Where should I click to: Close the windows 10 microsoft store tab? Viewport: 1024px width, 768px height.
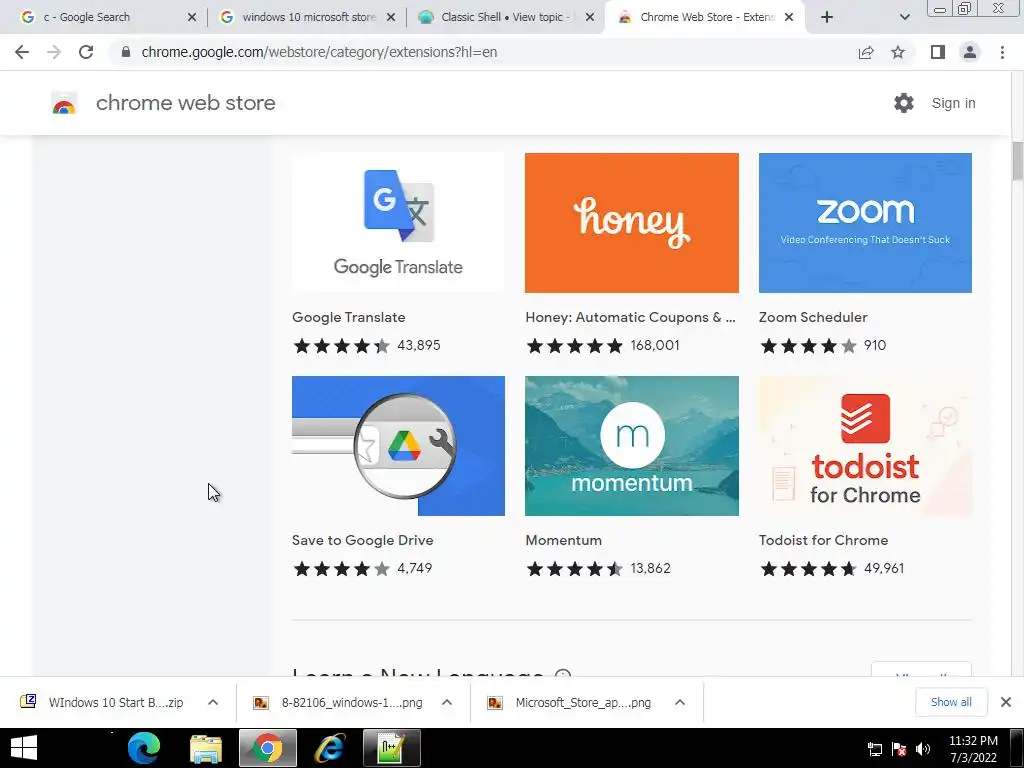(x=391, y=17)
